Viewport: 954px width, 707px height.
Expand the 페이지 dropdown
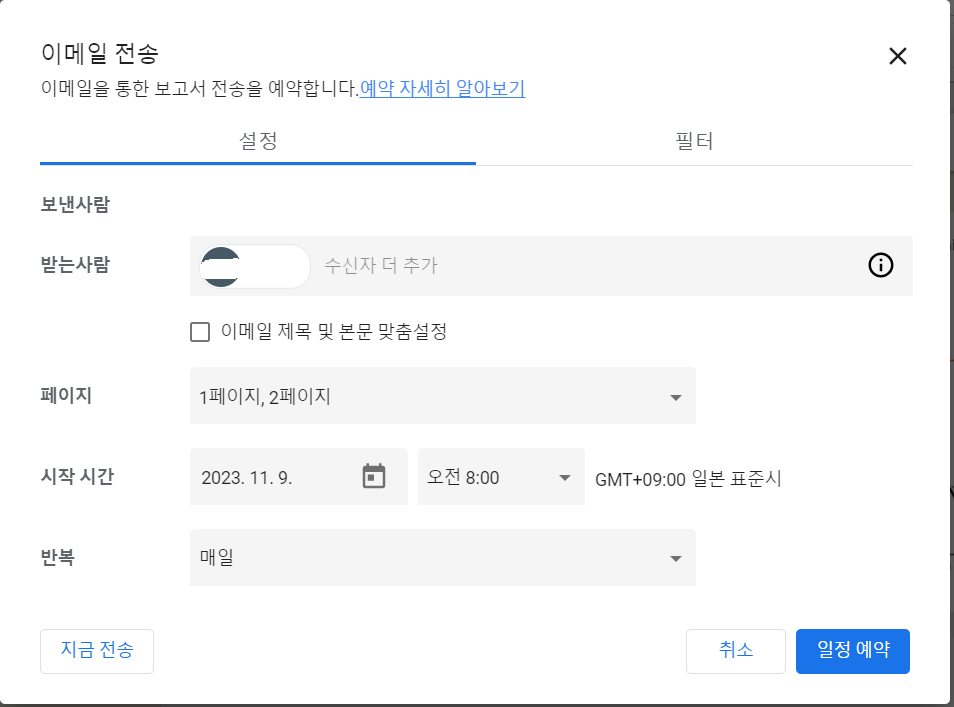442,395
